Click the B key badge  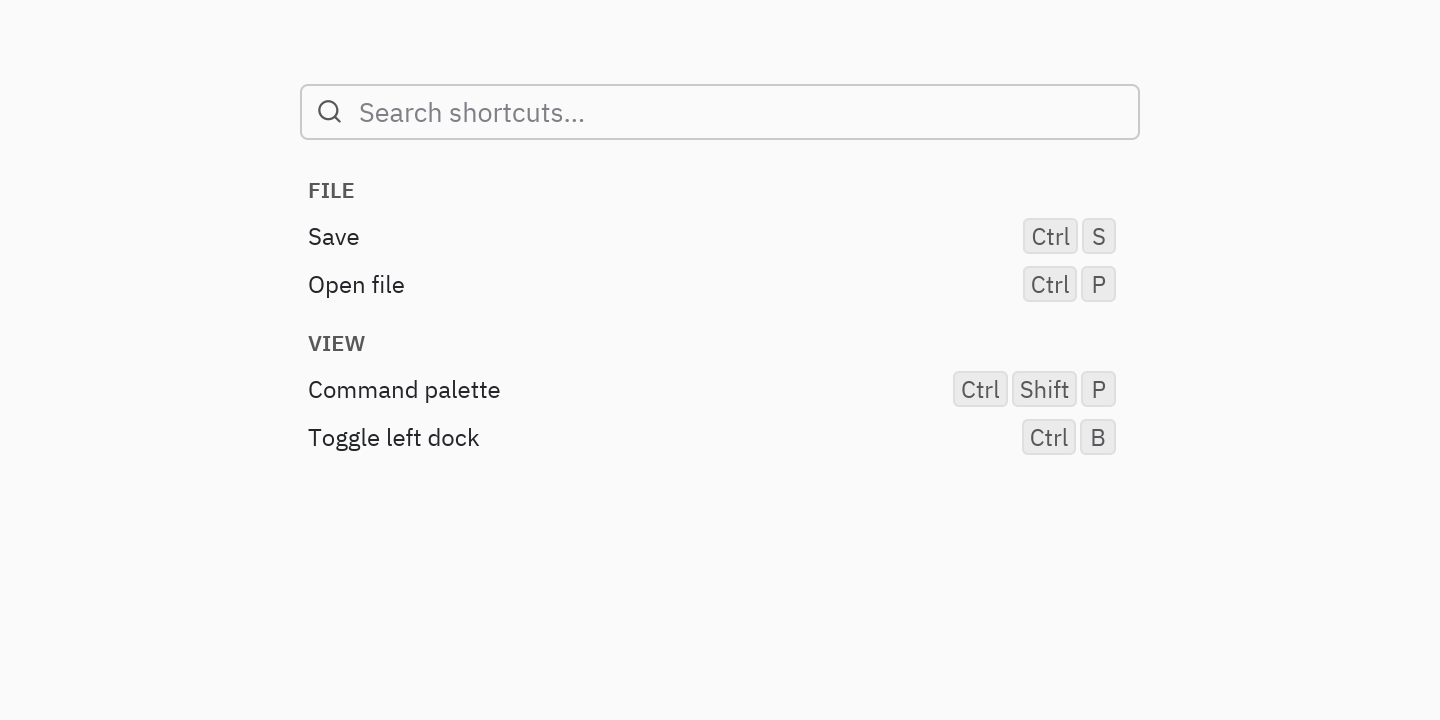point(1098,438)
